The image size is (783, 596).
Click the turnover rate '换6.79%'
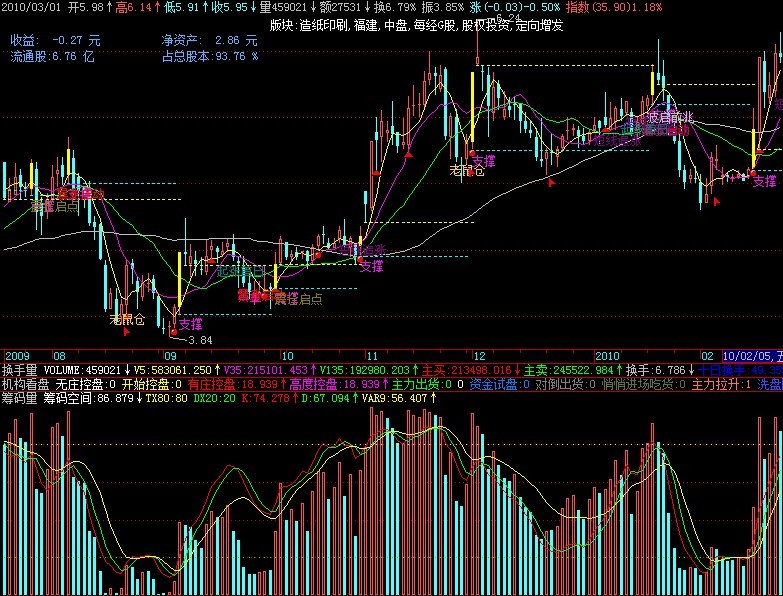coord(395,7)
